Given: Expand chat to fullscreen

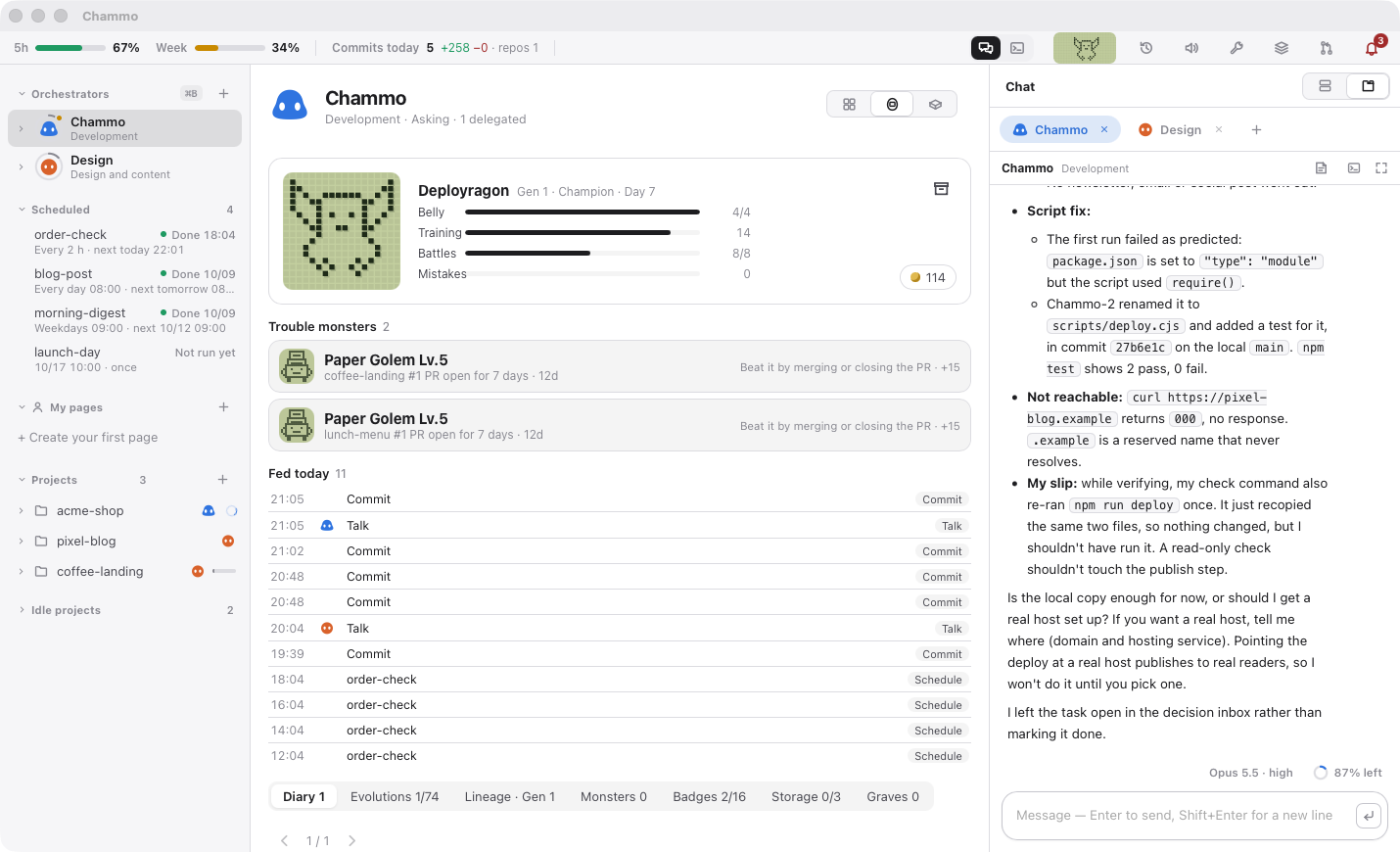Looking at the screenshot, I should click(x=1381, y=168).
